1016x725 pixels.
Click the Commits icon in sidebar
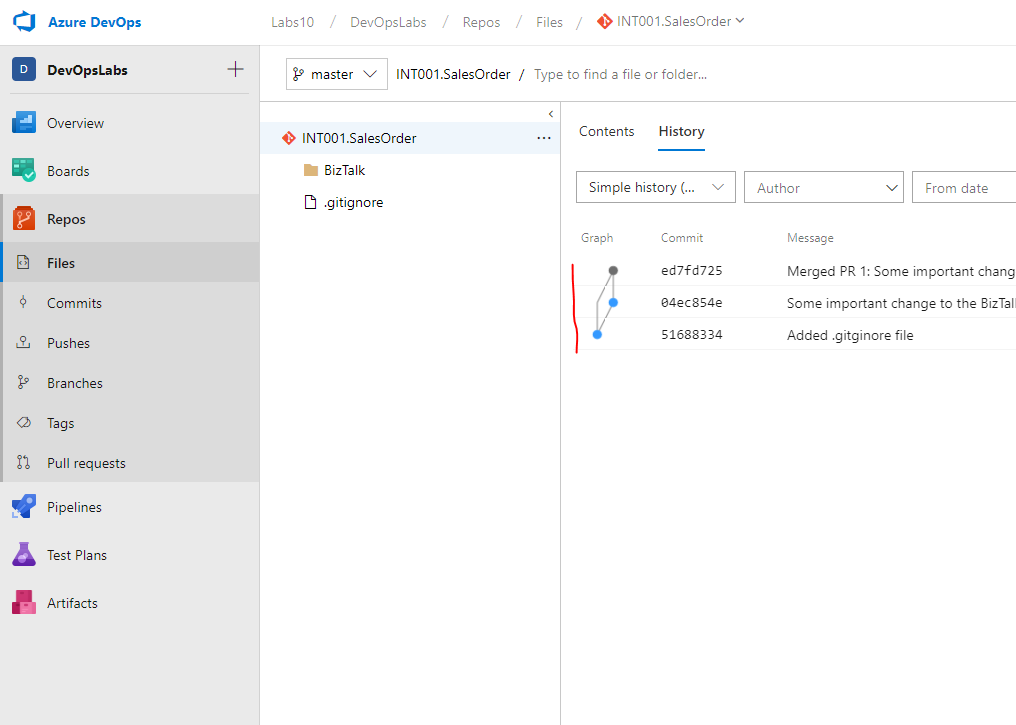23,303
